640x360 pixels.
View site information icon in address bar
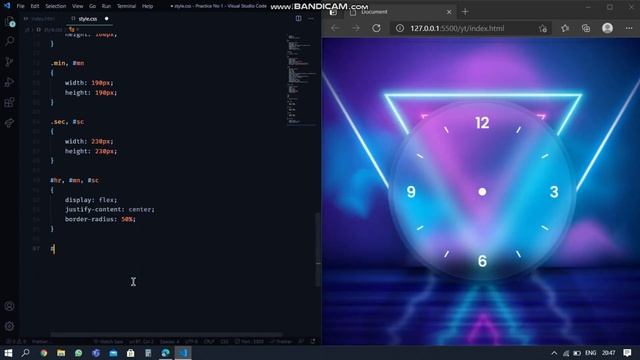[x=400, y=28]
